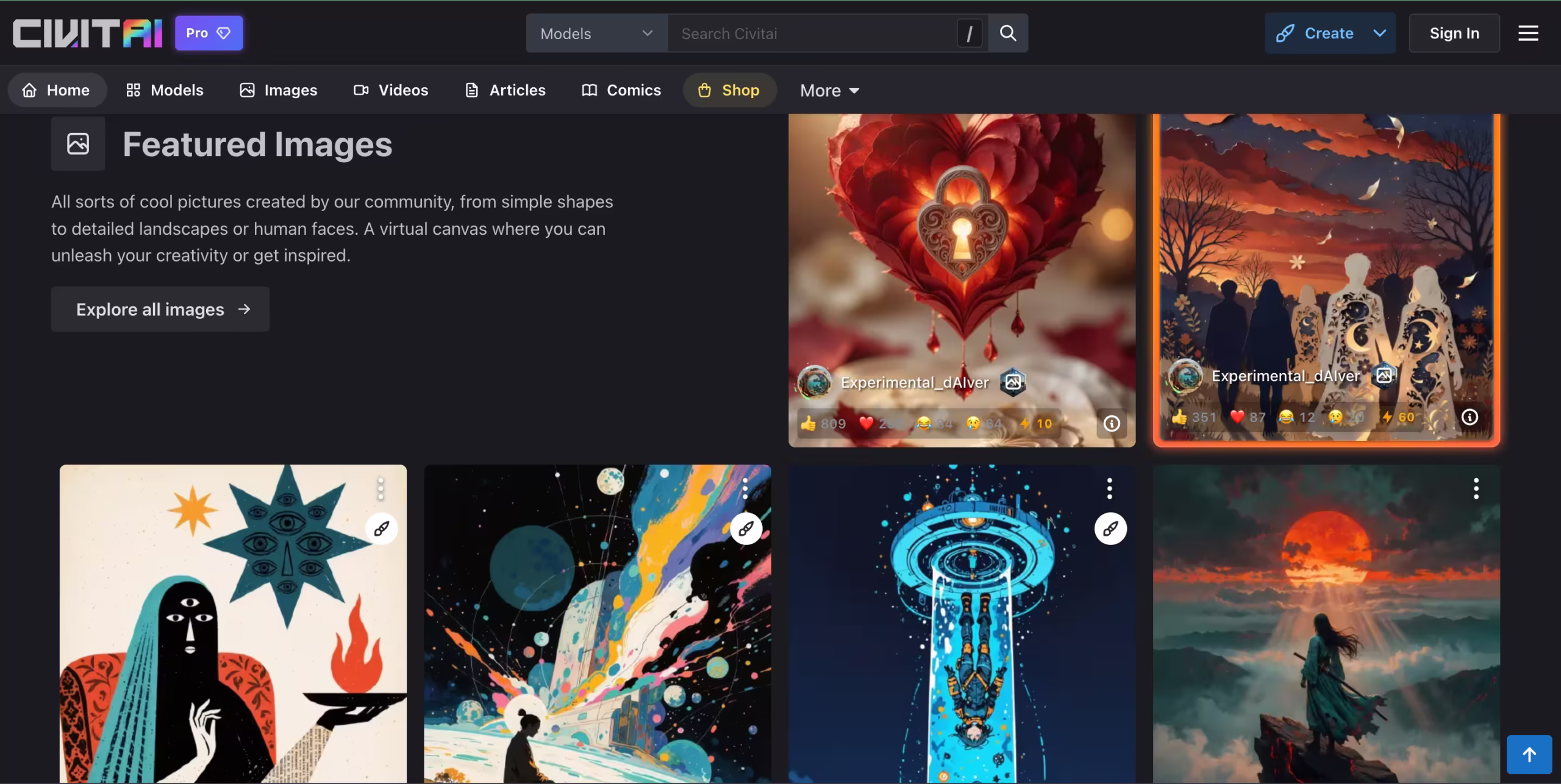Open the Shop tab

click(729, 90)
